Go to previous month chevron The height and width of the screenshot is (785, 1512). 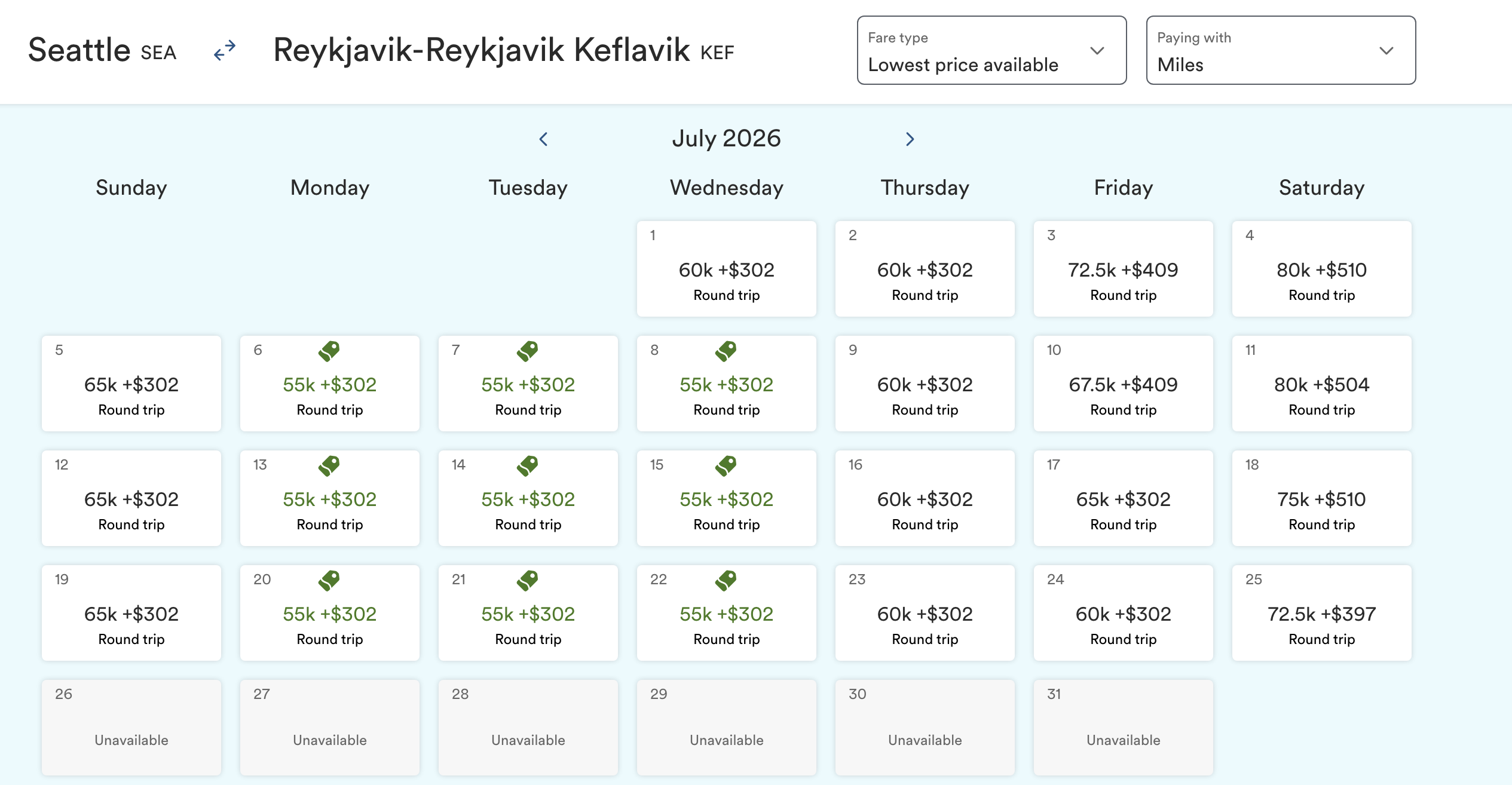pyautogui.click(x=543, y=139)
